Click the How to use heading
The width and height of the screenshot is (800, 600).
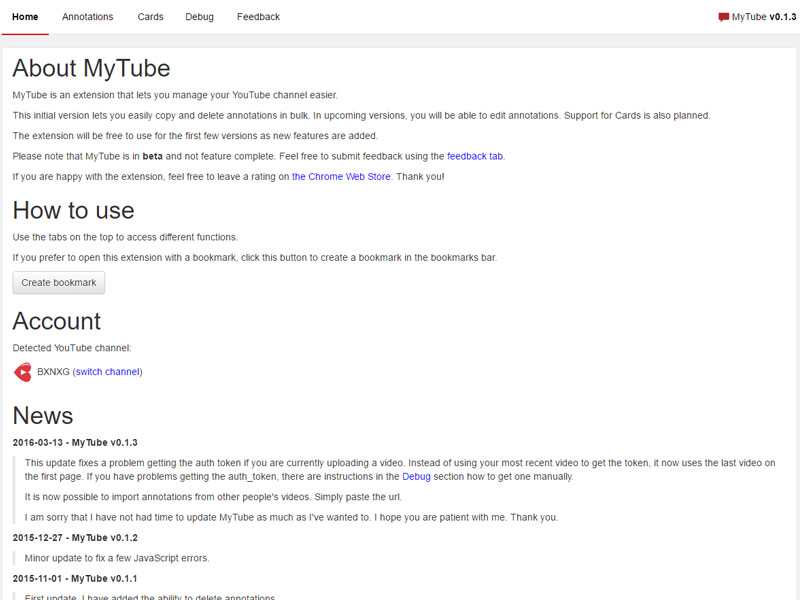click(73, 211)
